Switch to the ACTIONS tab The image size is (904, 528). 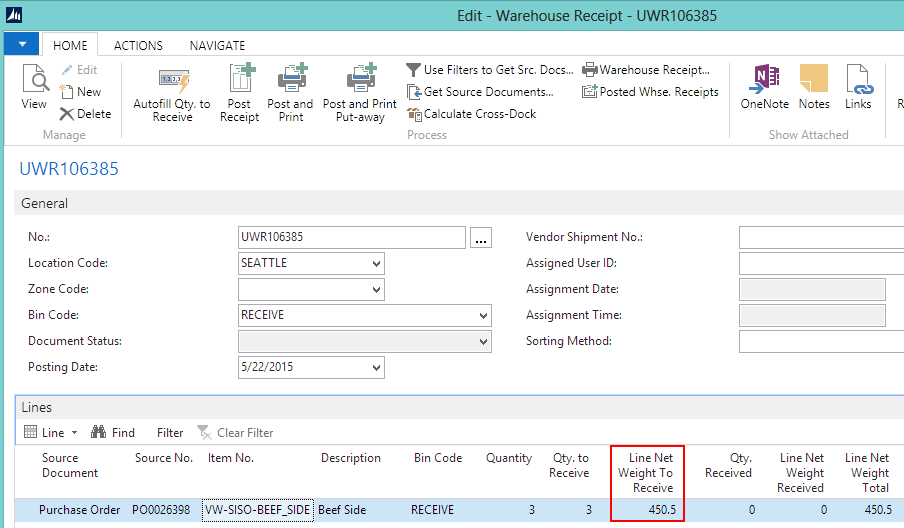point(138,45)
